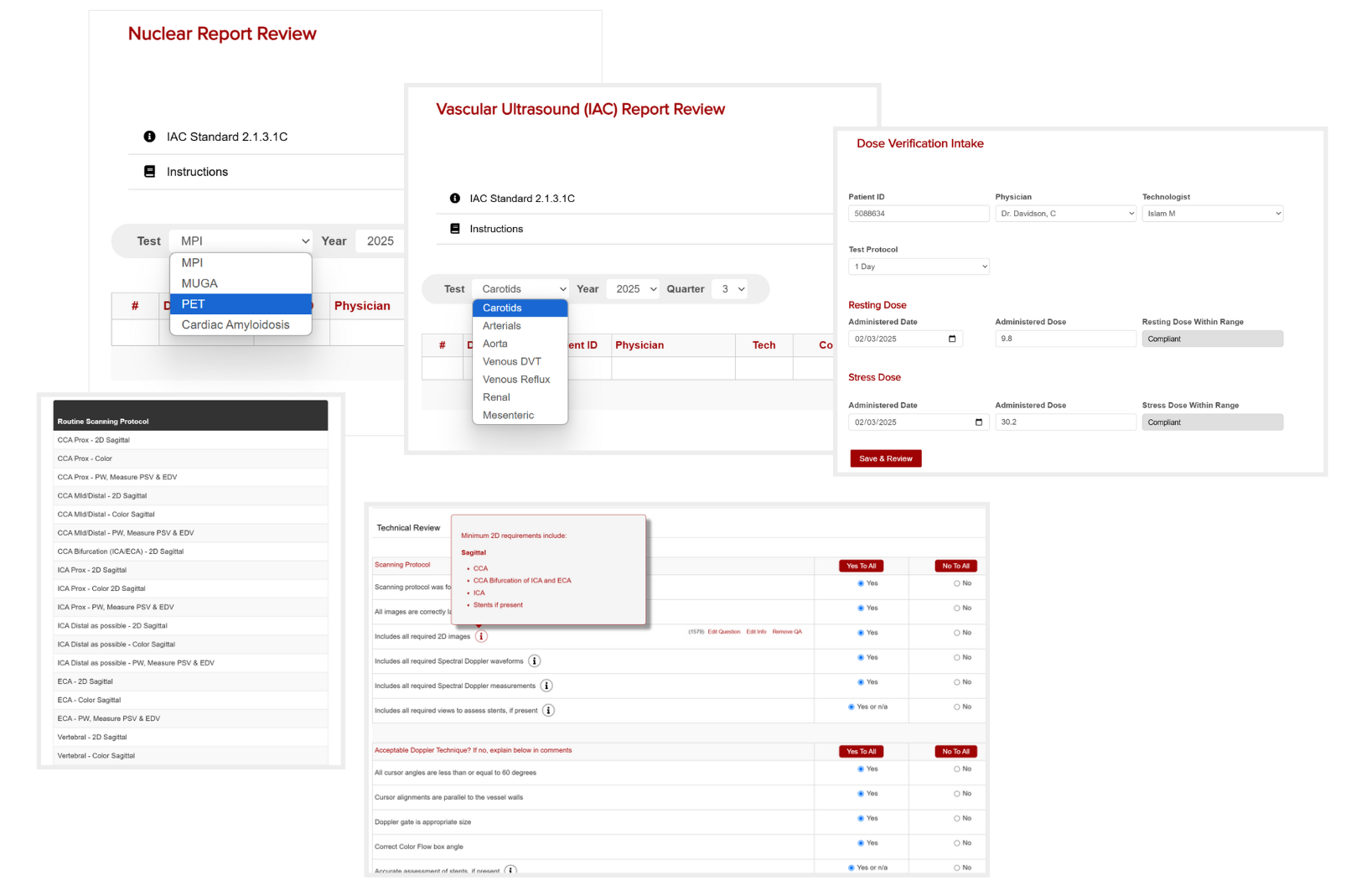Click the ECA - Color Sagittal row
Screen dimensions: 1346x896
191,700
